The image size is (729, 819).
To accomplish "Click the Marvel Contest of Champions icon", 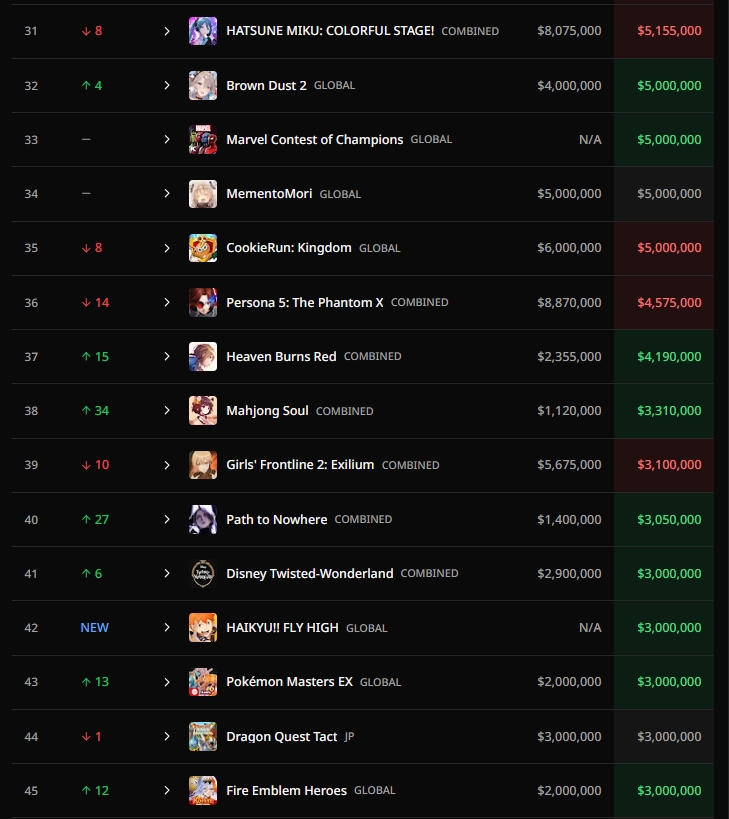I will pos(203,140).
